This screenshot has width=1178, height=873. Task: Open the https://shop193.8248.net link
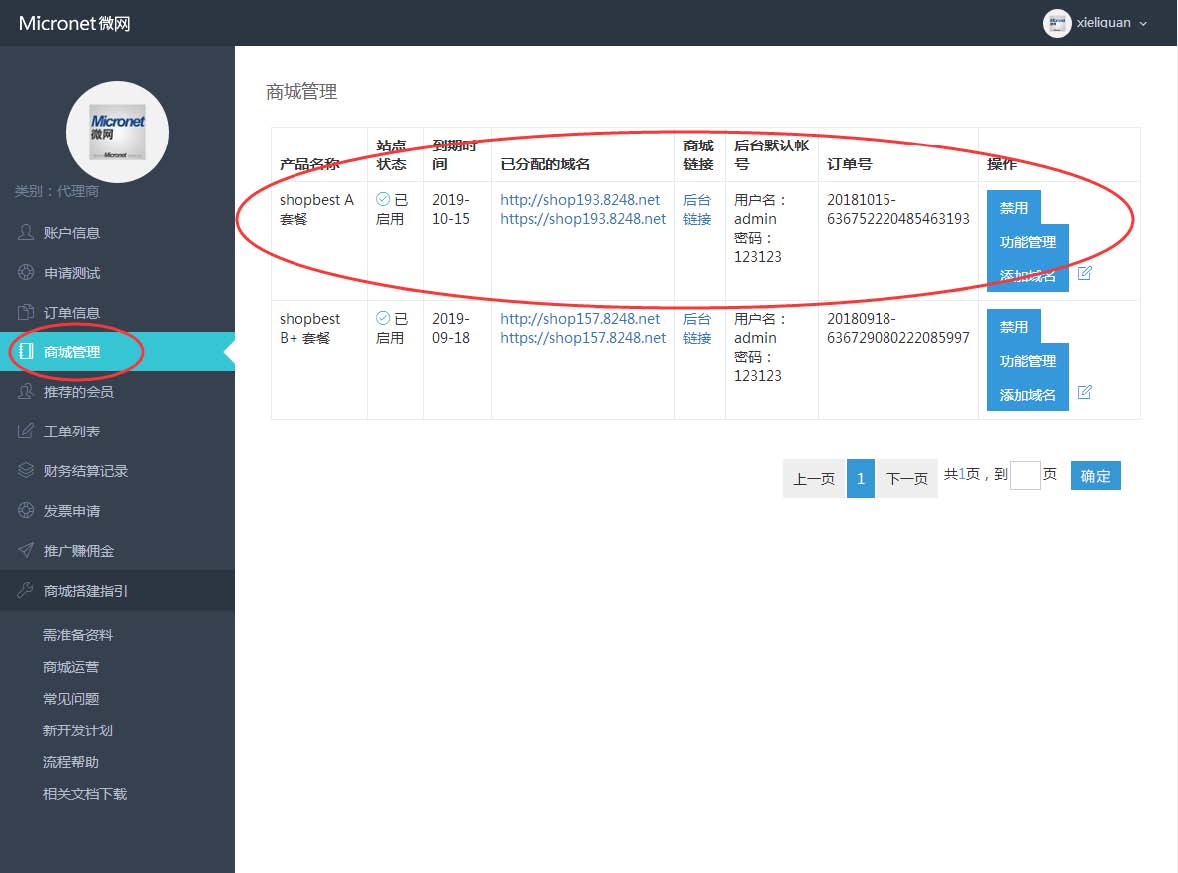tap(583, 219)
